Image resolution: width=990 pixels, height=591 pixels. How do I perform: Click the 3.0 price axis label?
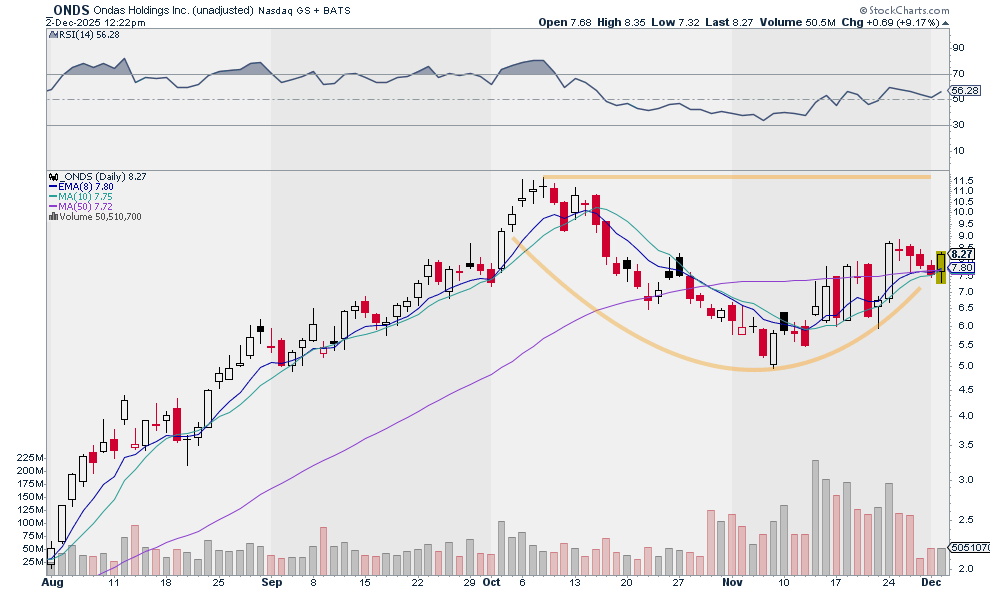coord(965,480)
